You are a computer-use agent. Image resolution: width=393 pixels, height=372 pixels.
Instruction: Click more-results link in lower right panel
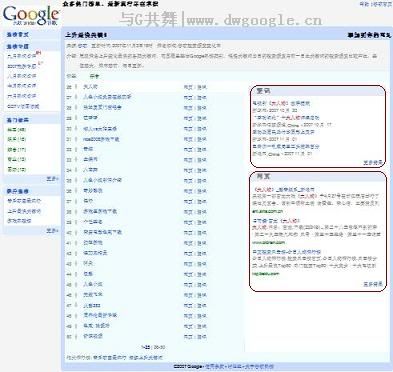[x=373, y=284]
